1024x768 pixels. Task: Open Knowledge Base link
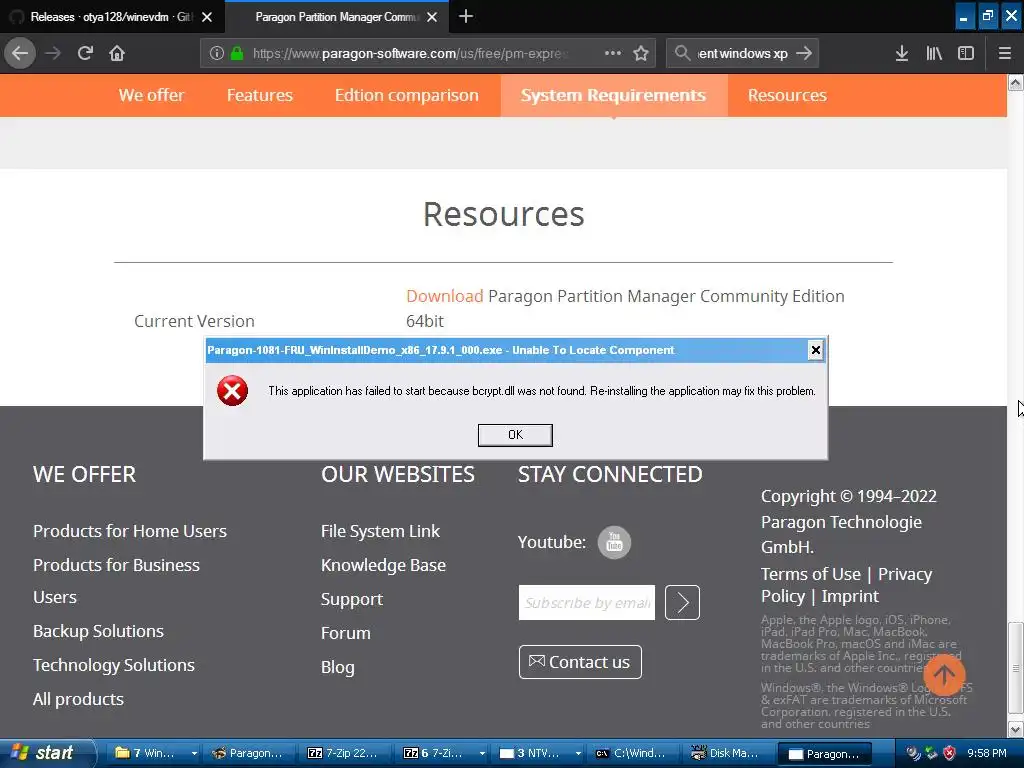[383, 565]
